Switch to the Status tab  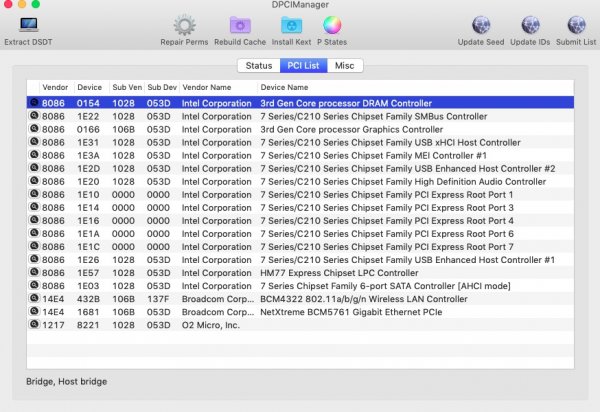tap(259, 65)
